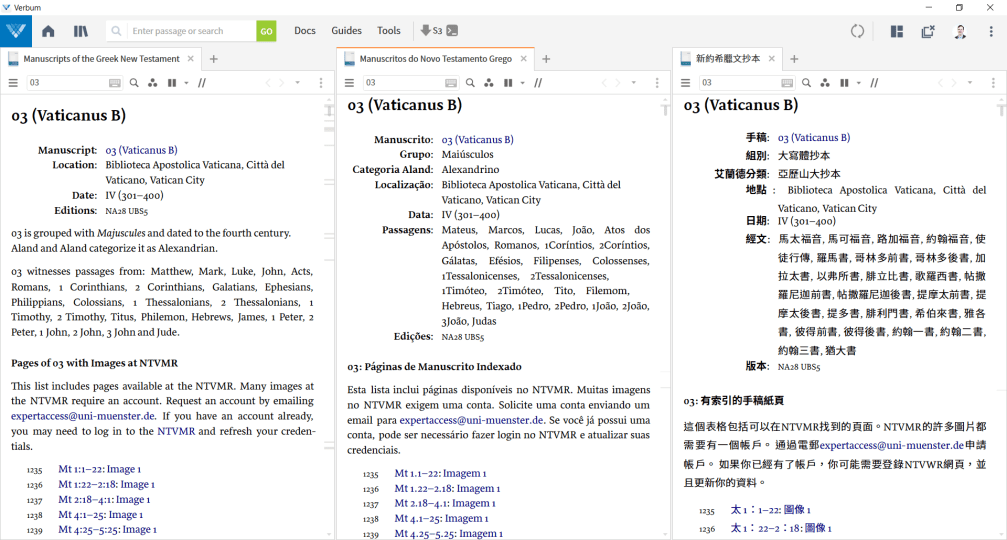Click the close all panels icon
Viewport: 1007px width, 540px height.
(928, 31)
